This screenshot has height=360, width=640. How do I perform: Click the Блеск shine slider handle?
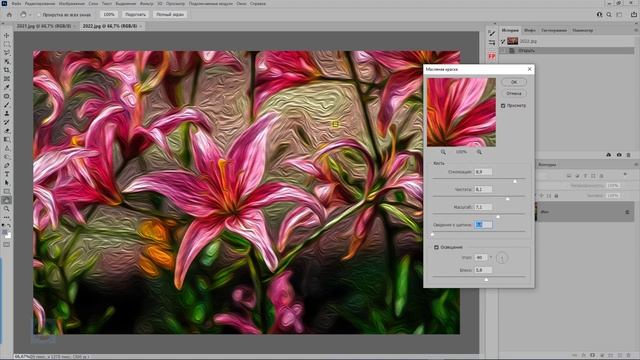pos(486,280)
